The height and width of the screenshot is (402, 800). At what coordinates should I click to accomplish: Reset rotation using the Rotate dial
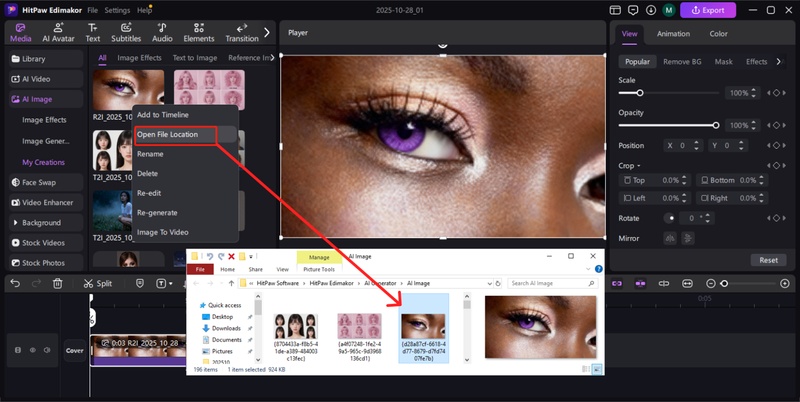coord(670,218)
